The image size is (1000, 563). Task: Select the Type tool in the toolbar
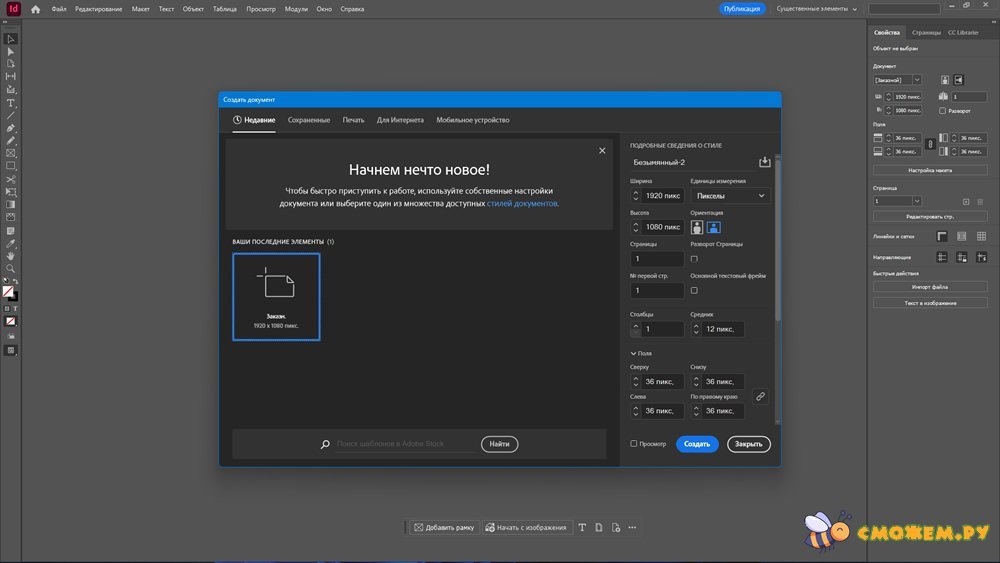11,103
